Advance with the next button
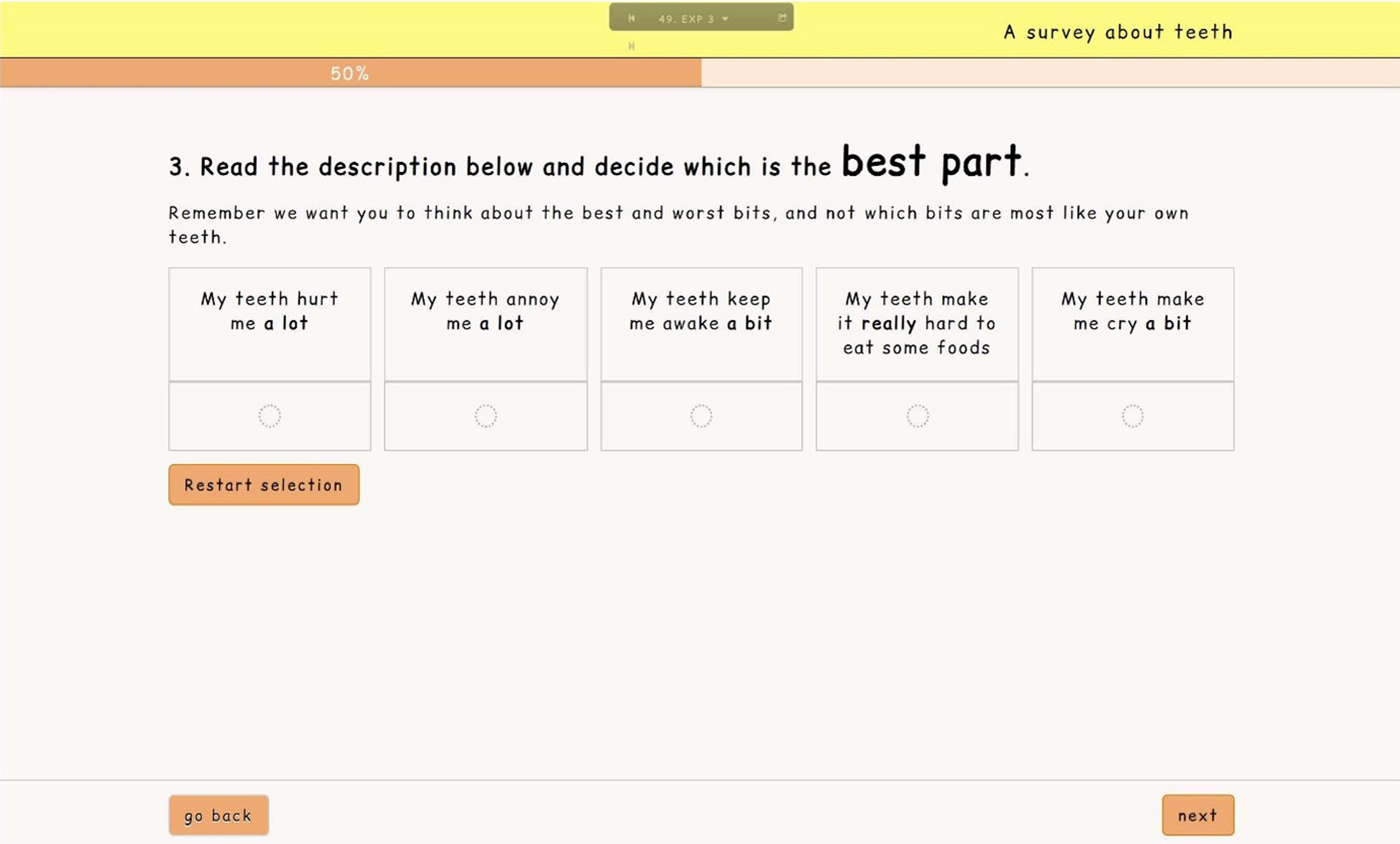The height and width of the screenshot is (844, 1400). (x=1198, y=815)
